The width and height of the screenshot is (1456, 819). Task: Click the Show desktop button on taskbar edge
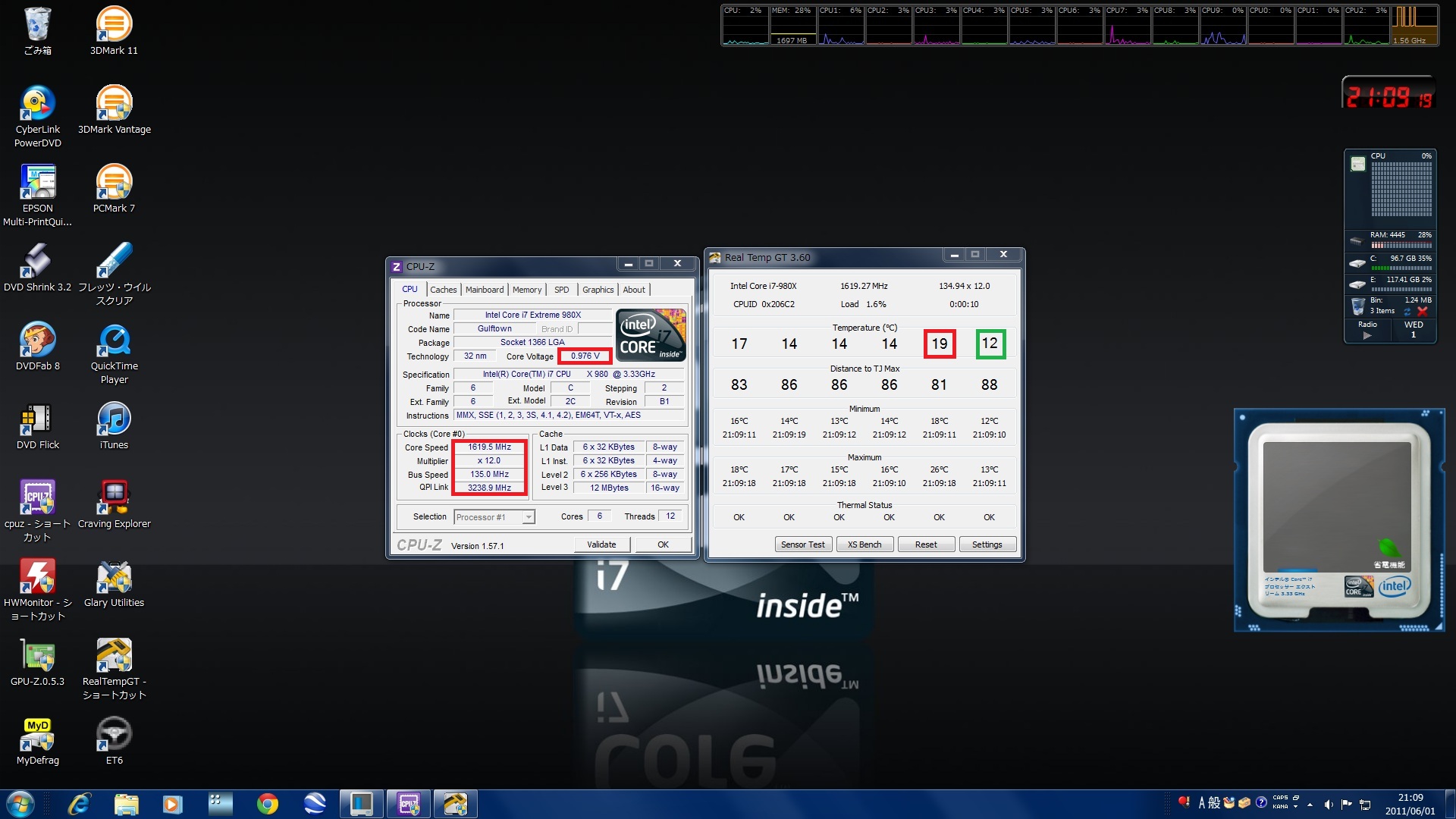tap(1450, 804)
